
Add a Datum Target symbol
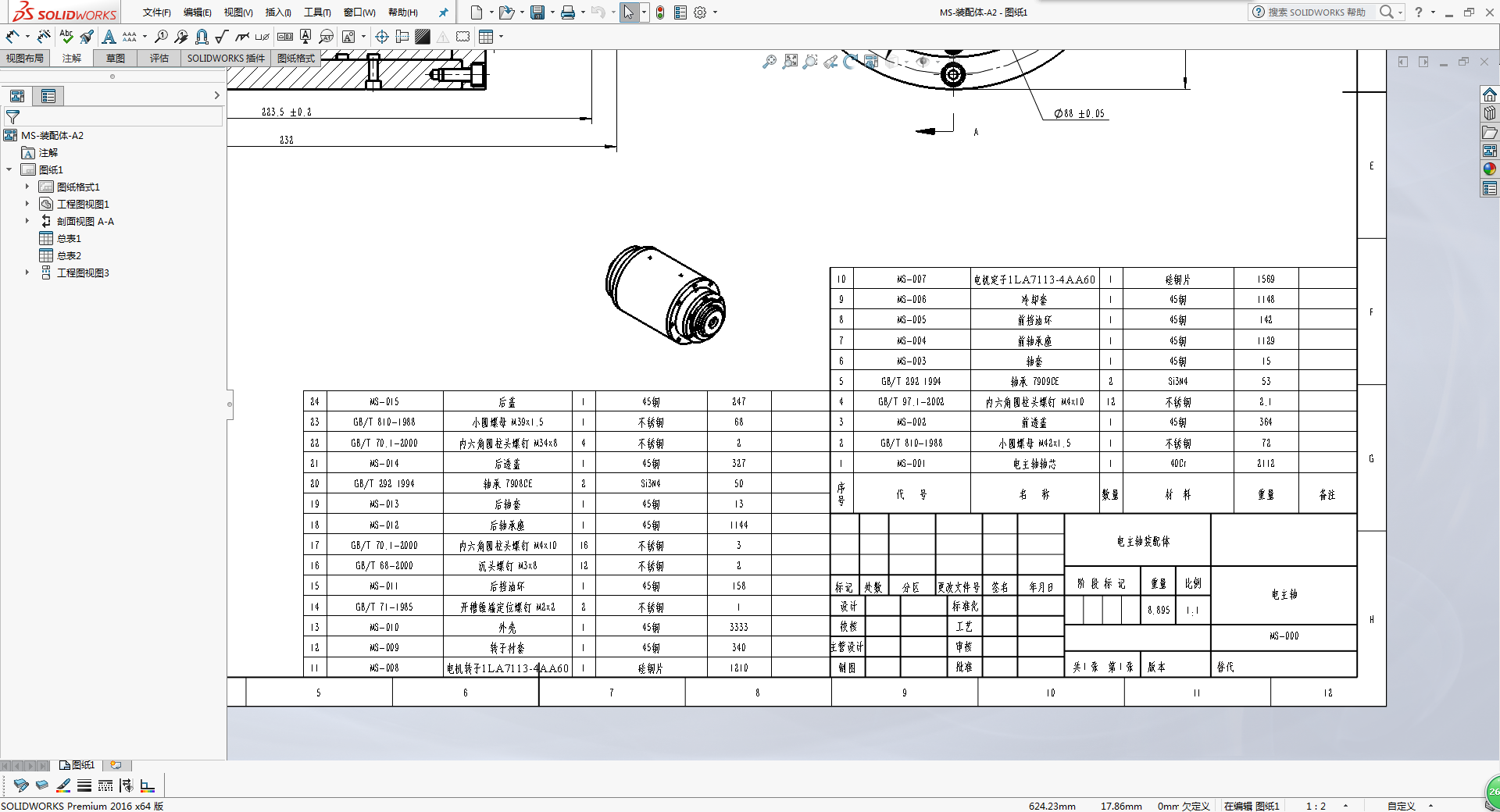(326, 36)
